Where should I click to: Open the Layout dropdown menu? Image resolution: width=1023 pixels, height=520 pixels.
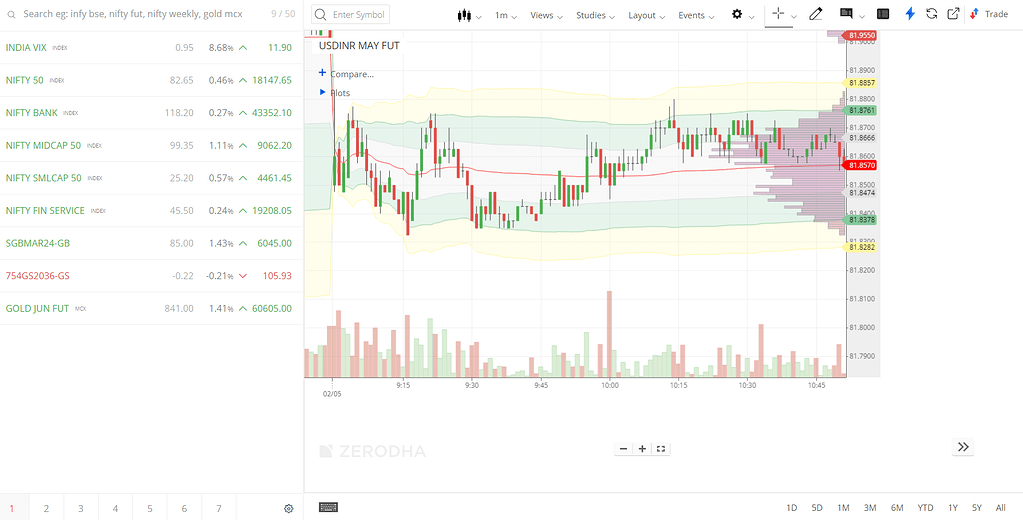pos(647,15)
